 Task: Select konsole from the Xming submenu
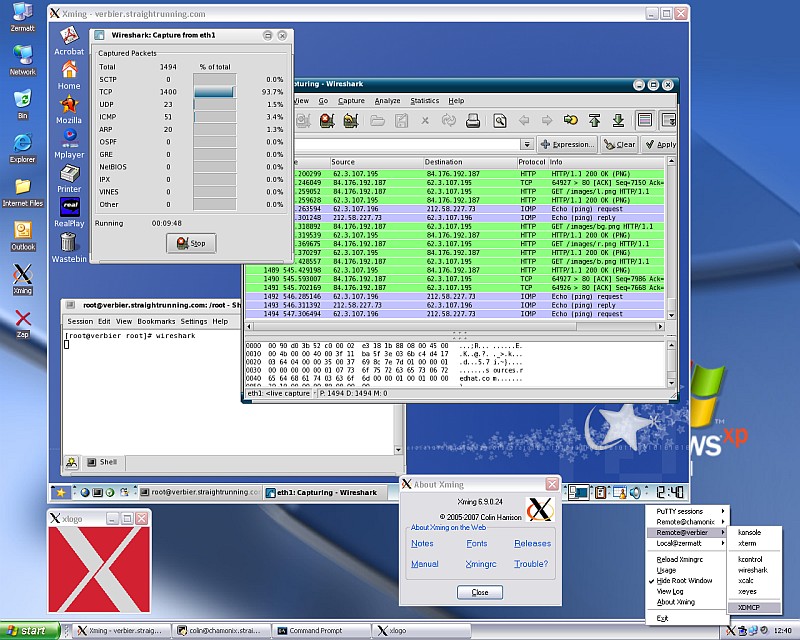(754, 532)
